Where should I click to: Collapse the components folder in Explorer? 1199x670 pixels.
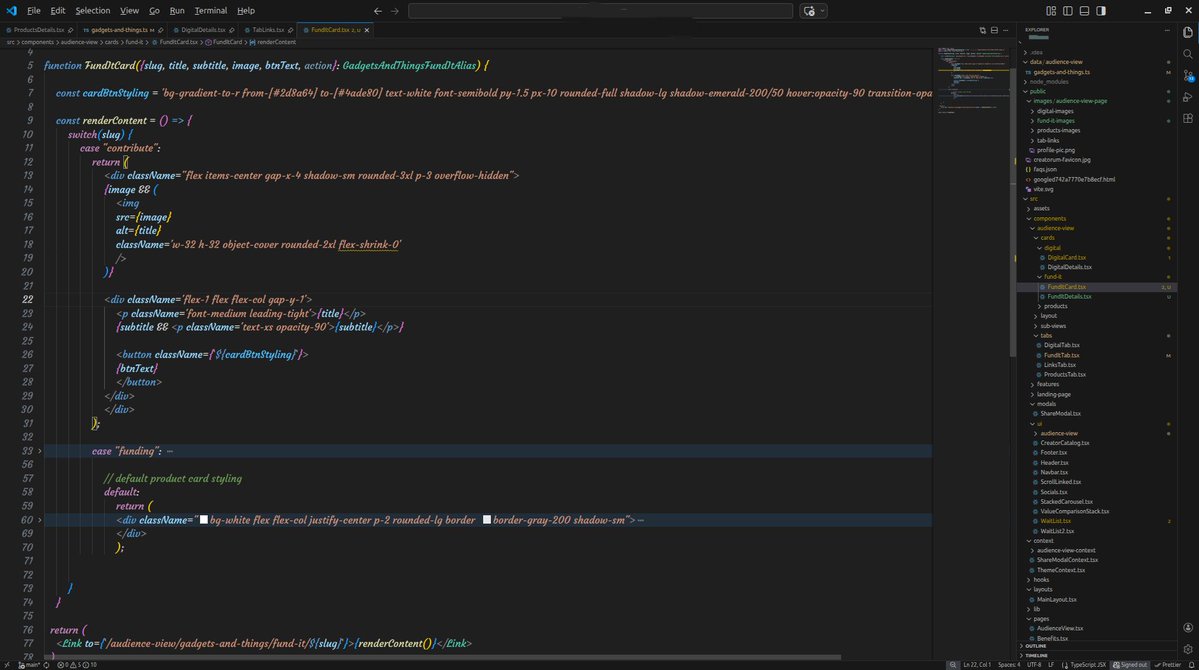[x=1049, y=218]
